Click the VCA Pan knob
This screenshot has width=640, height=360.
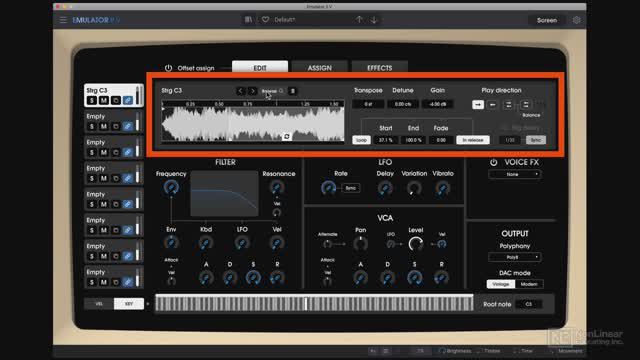tap(360, 244)
